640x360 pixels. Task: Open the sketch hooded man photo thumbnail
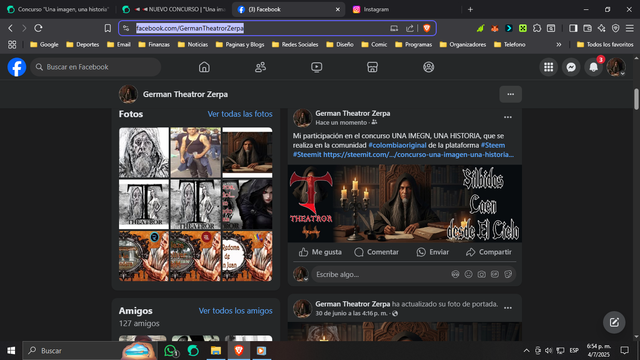point(144,152)
